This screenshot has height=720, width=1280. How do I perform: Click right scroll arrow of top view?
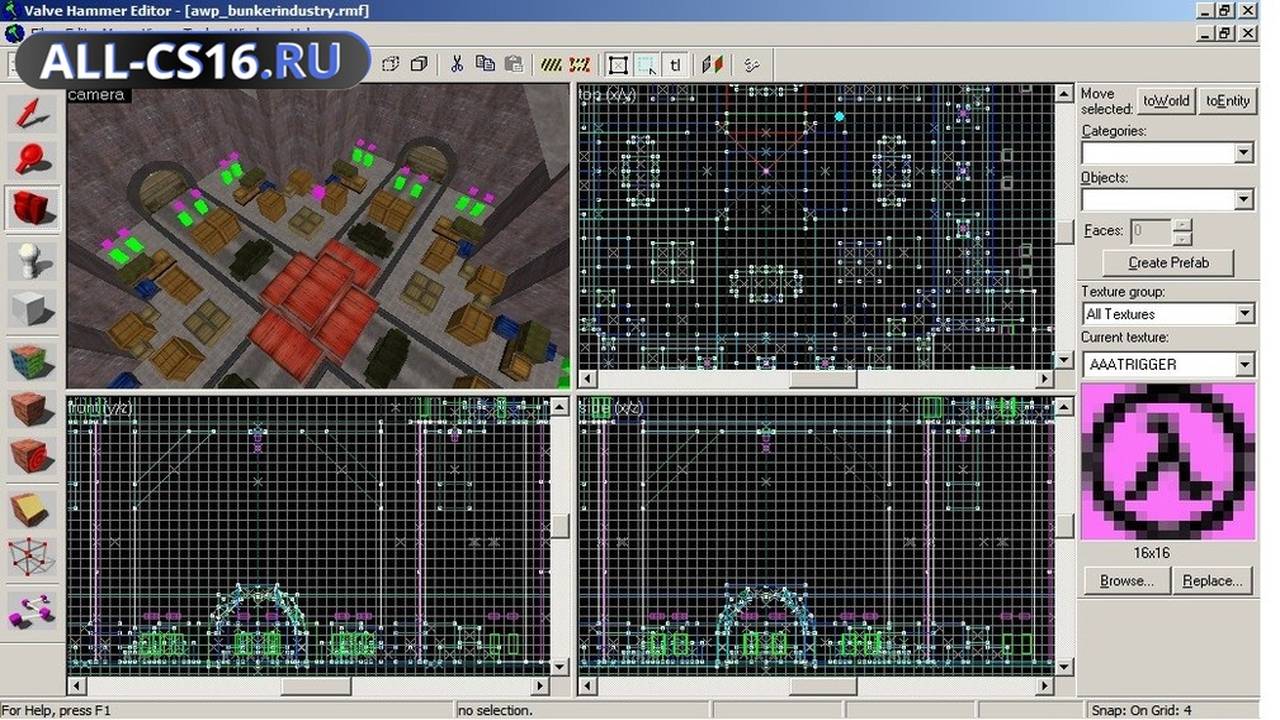coord(1045,380)
